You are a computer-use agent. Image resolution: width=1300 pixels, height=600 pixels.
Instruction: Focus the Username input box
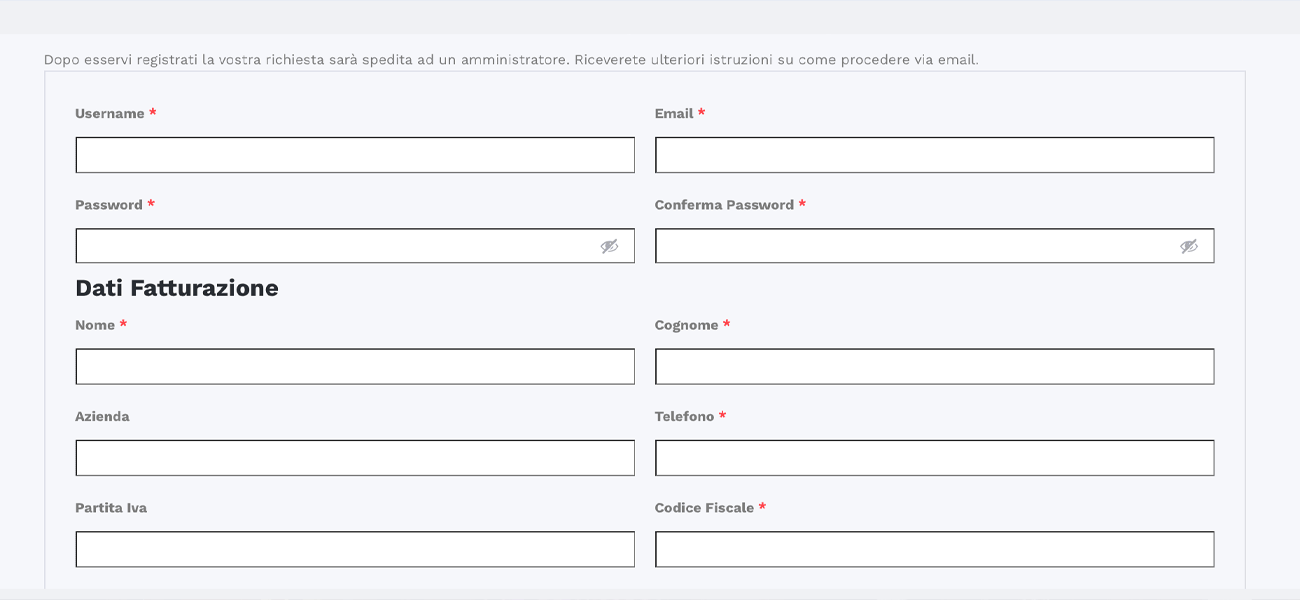355,155
